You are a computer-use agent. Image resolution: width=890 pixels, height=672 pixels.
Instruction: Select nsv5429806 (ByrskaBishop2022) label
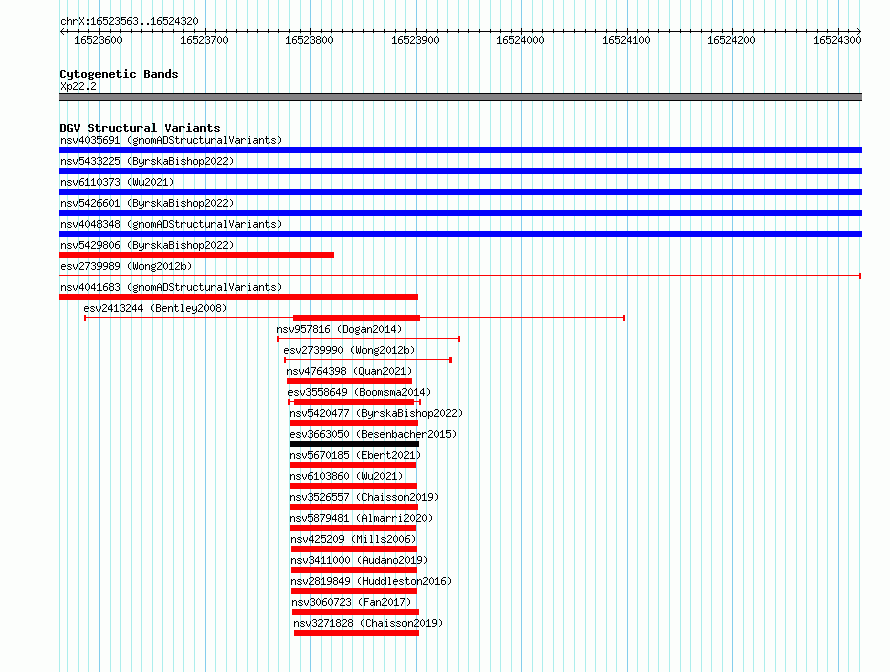point(147,245)
